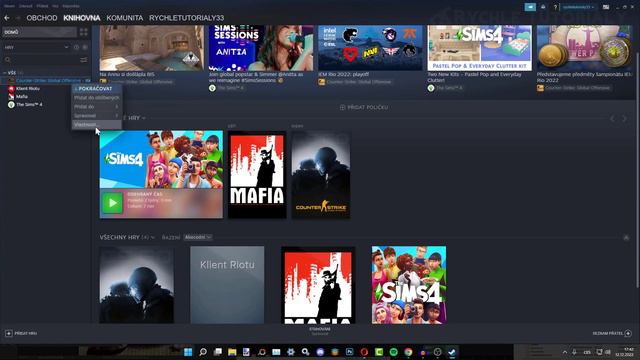Viewport: 640px width, 360px height.
Task: Show hidden system tray icons
Action: pyautogui.click(x=564, y=352)
